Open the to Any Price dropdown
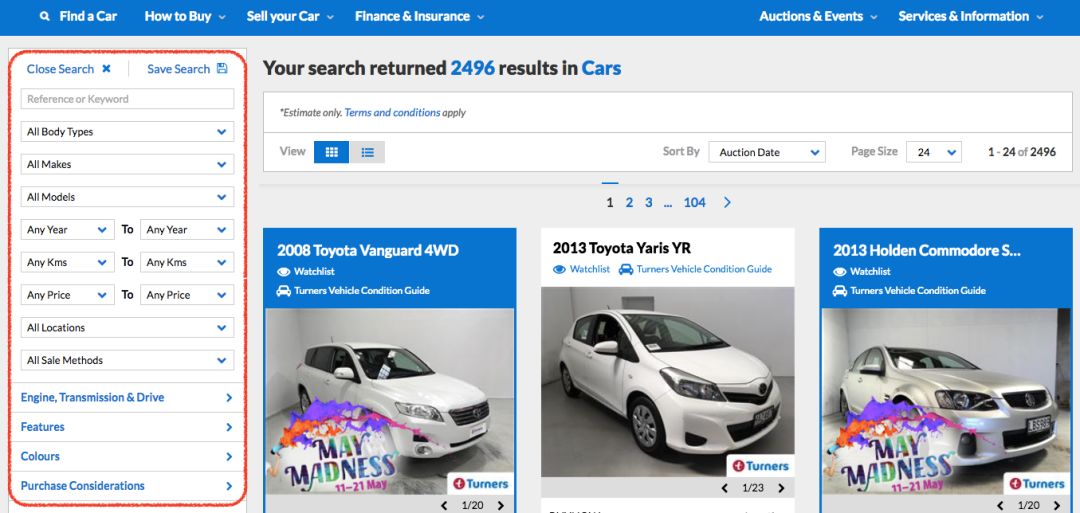The image size is (1080, 513). coord(187,295)
